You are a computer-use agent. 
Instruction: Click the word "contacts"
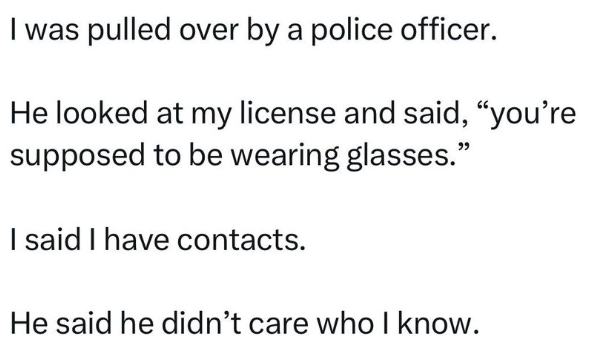click(241, 240)
